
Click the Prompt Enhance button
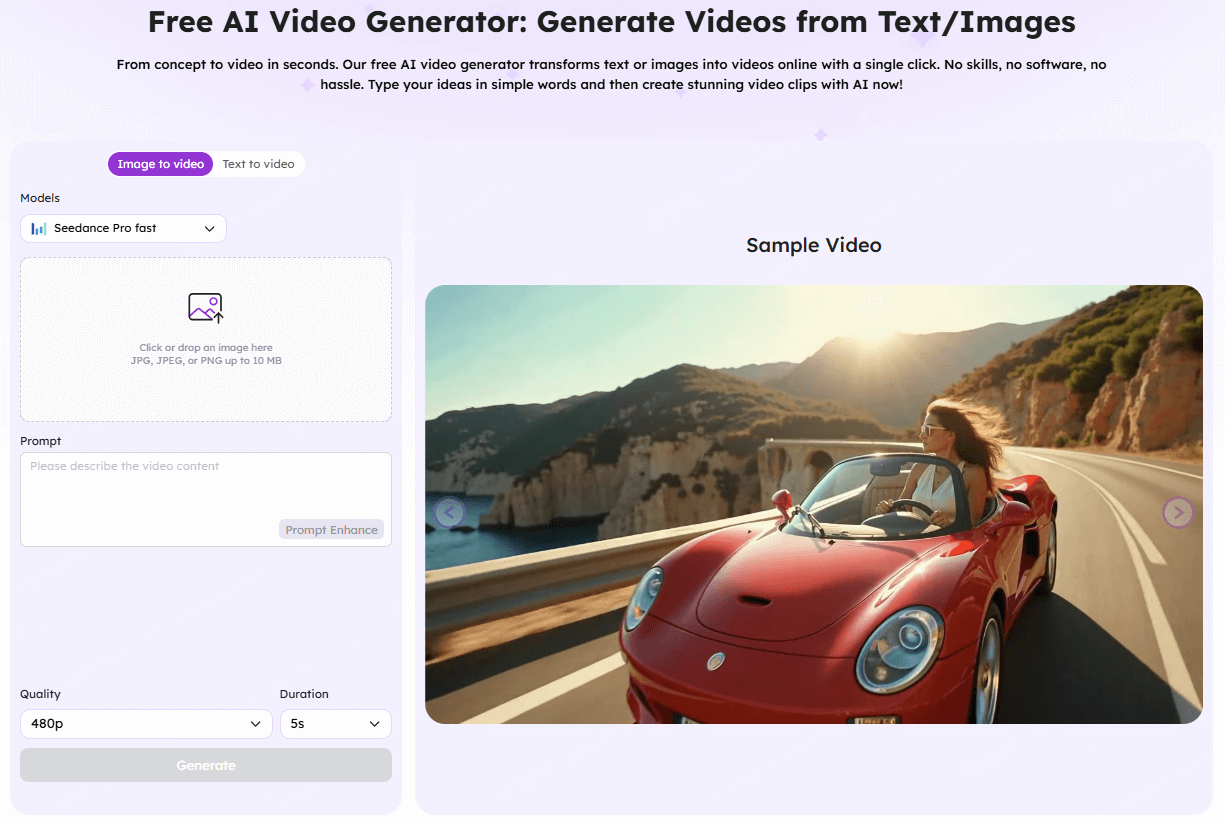(x=331, y=529)
